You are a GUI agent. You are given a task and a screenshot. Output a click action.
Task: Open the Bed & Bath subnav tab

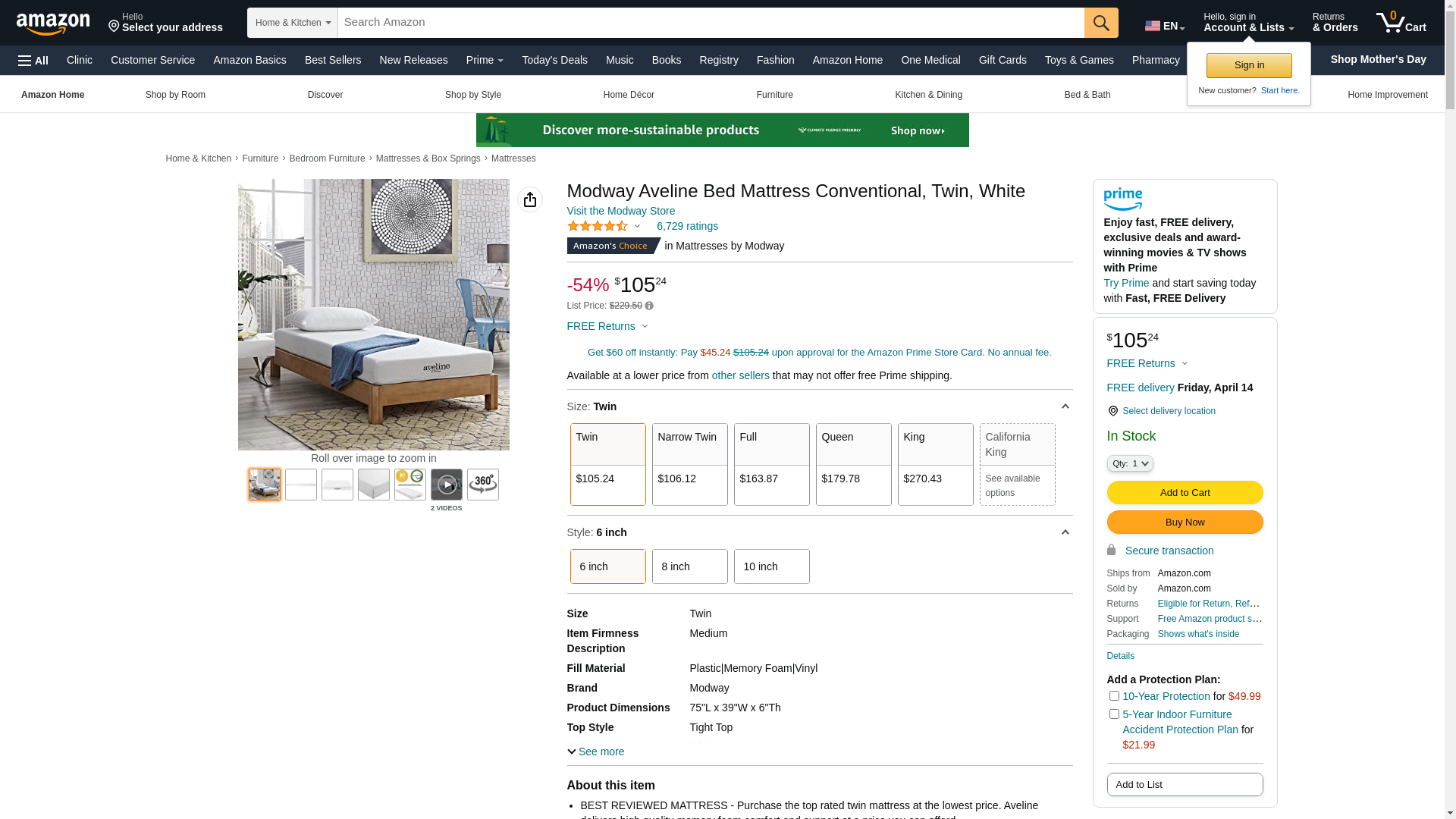(1087, 95)
